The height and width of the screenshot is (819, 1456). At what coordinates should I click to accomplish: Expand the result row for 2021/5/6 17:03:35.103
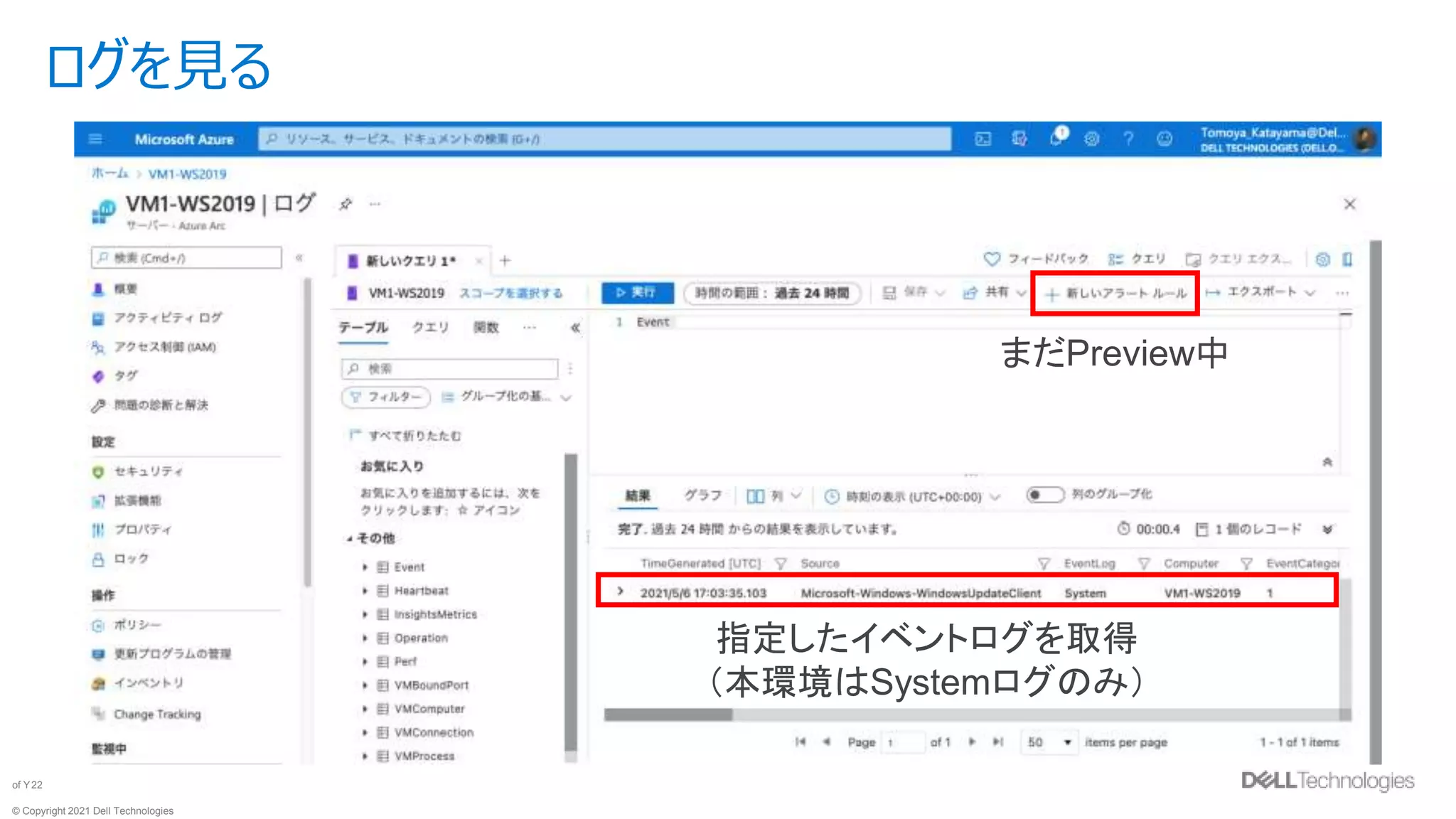coord(621,591)
